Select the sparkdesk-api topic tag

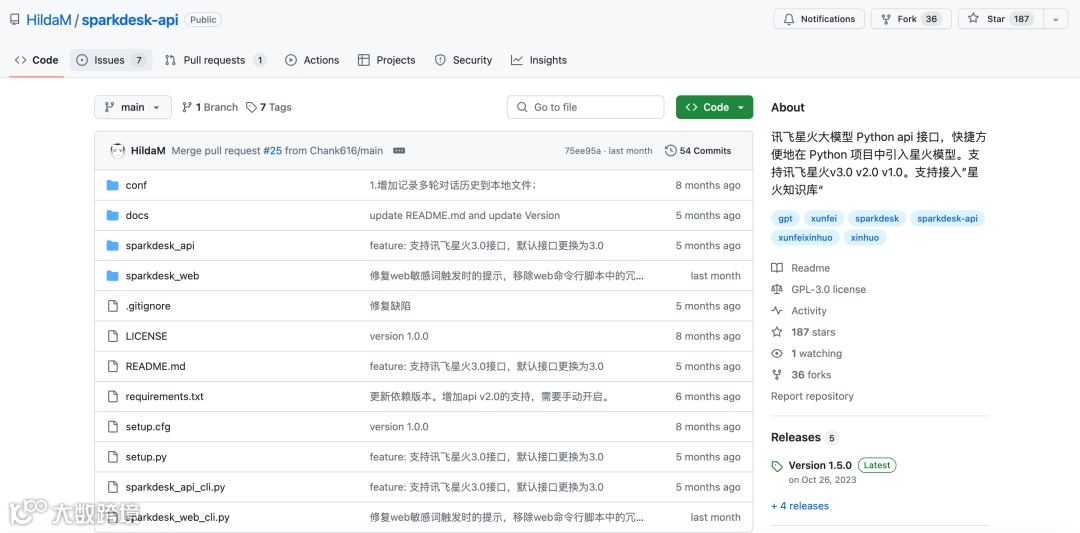(x=947, y=218)
